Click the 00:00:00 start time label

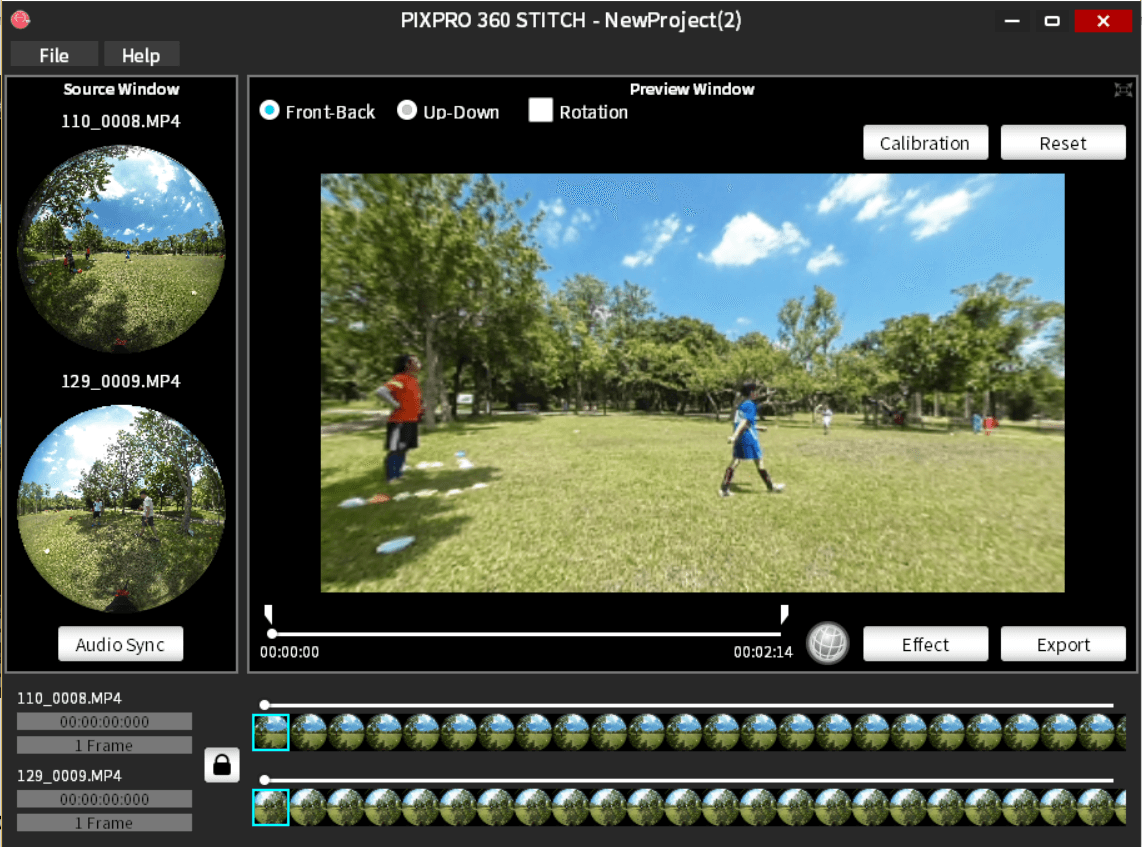[x=289, y=652]
